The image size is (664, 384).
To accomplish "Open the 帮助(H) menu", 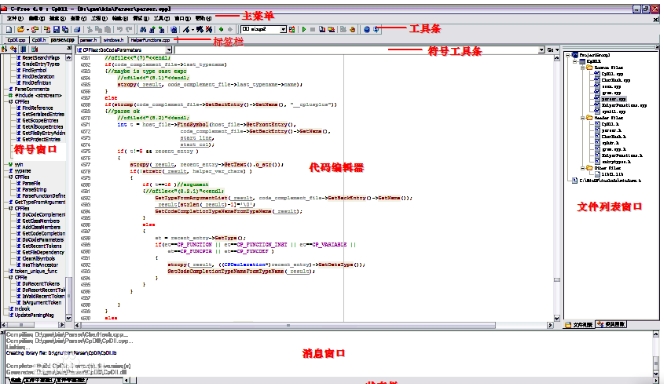I will (203, 19).
